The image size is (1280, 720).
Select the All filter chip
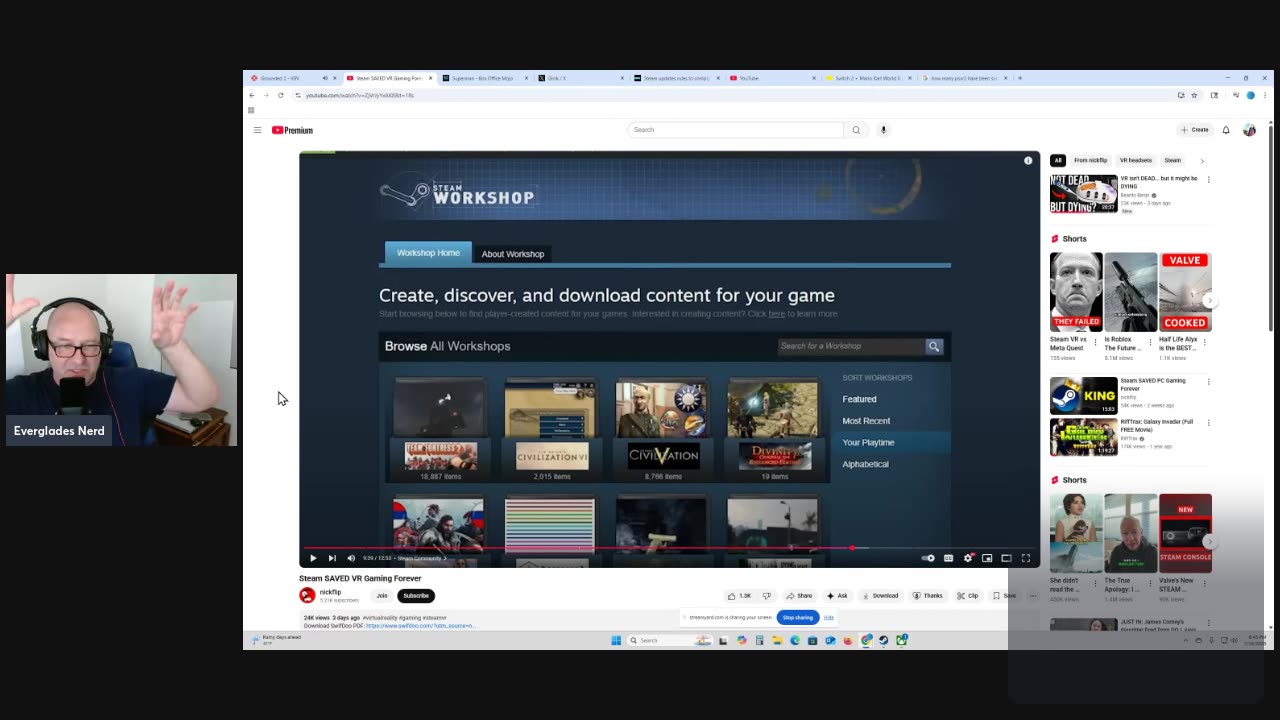pyautogui.click(x=1058, y=160)
